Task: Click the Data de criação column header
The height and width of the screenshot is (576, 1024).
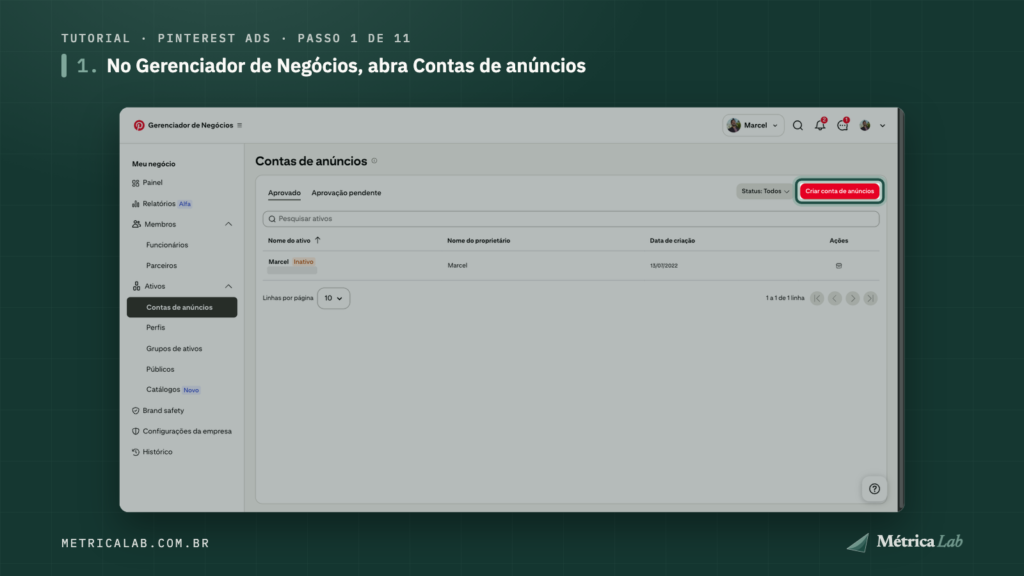Action: (672, 240)
